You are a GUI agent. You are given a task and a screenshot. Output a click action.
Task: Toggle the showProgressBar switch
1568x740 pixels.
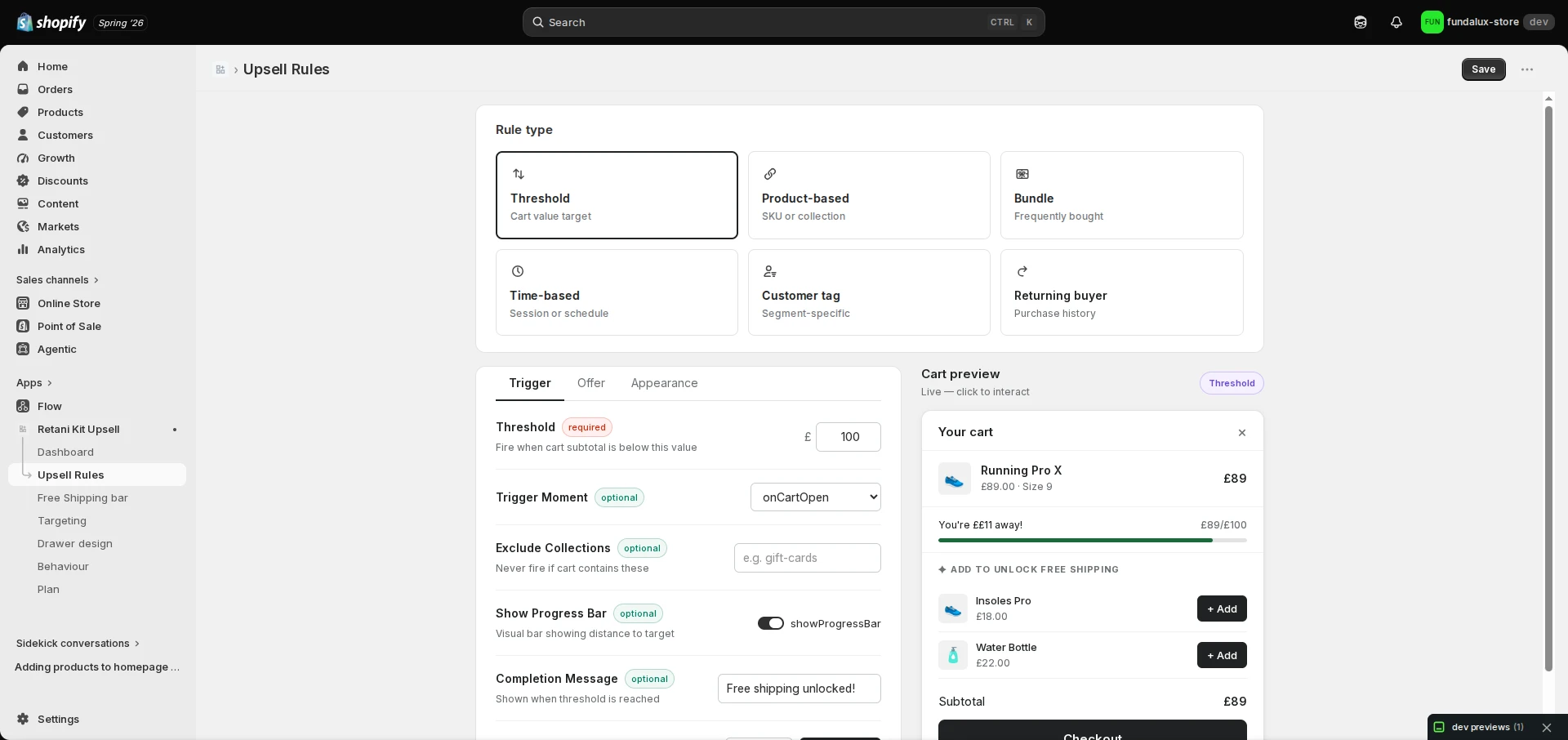coord(770,623)
